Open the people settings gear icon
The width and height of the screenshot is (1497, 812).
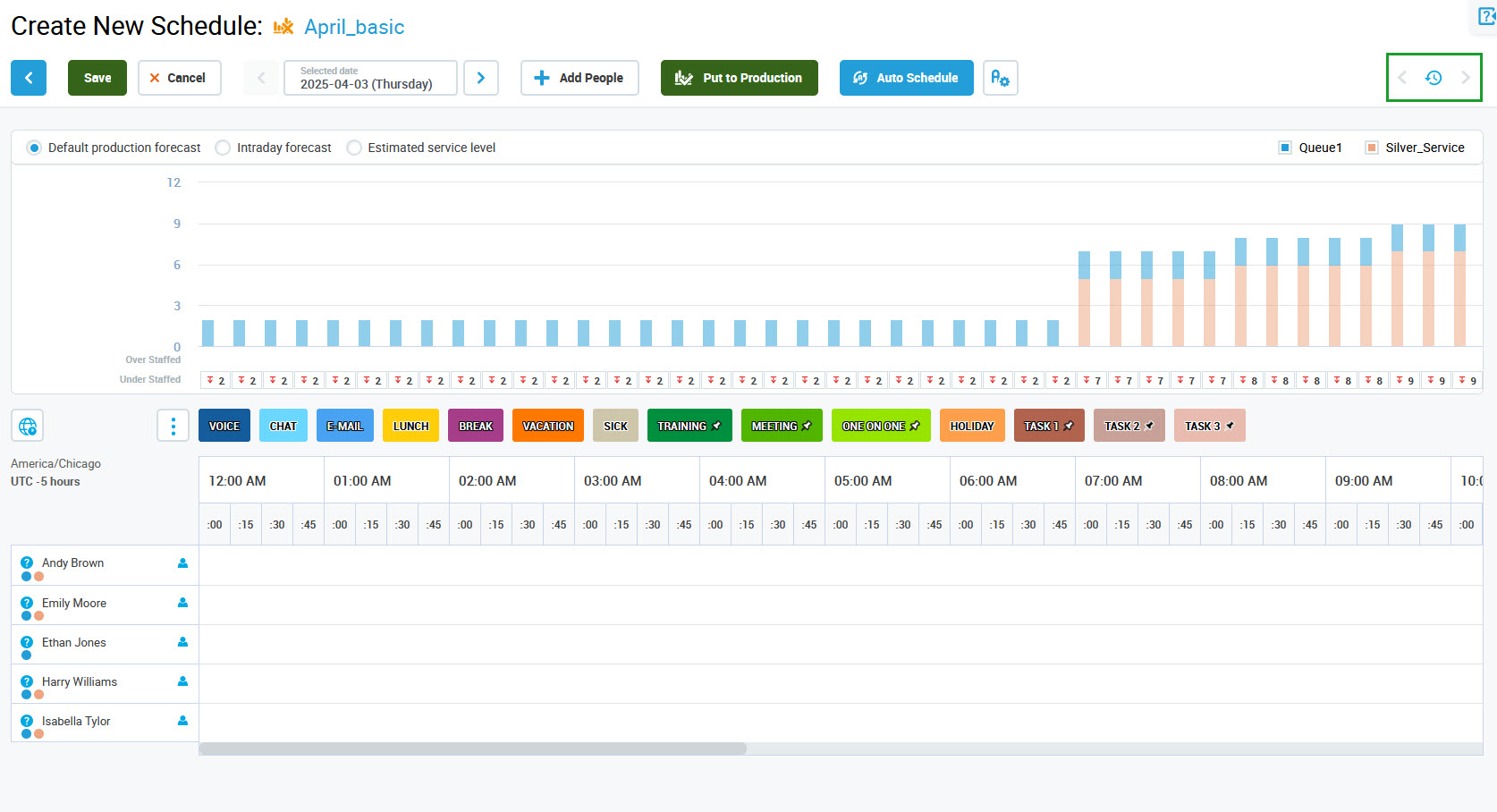[1000, 78]
